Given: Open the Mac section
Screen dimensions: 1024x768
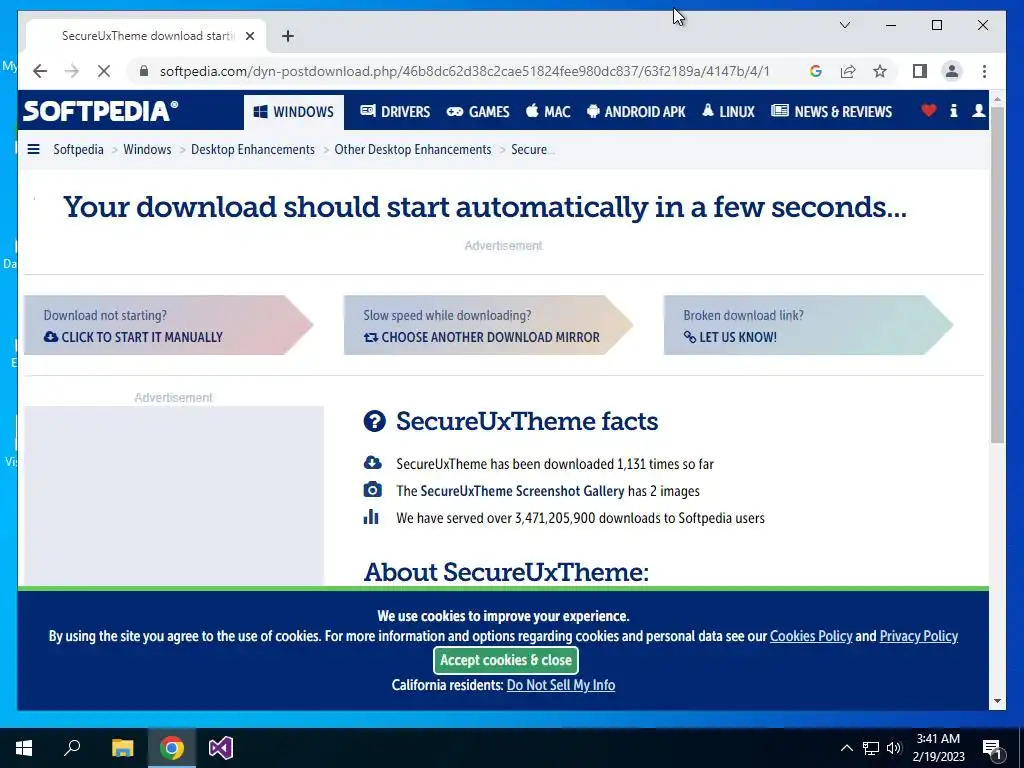Looking at the screenshot, I should pos(548,112).
